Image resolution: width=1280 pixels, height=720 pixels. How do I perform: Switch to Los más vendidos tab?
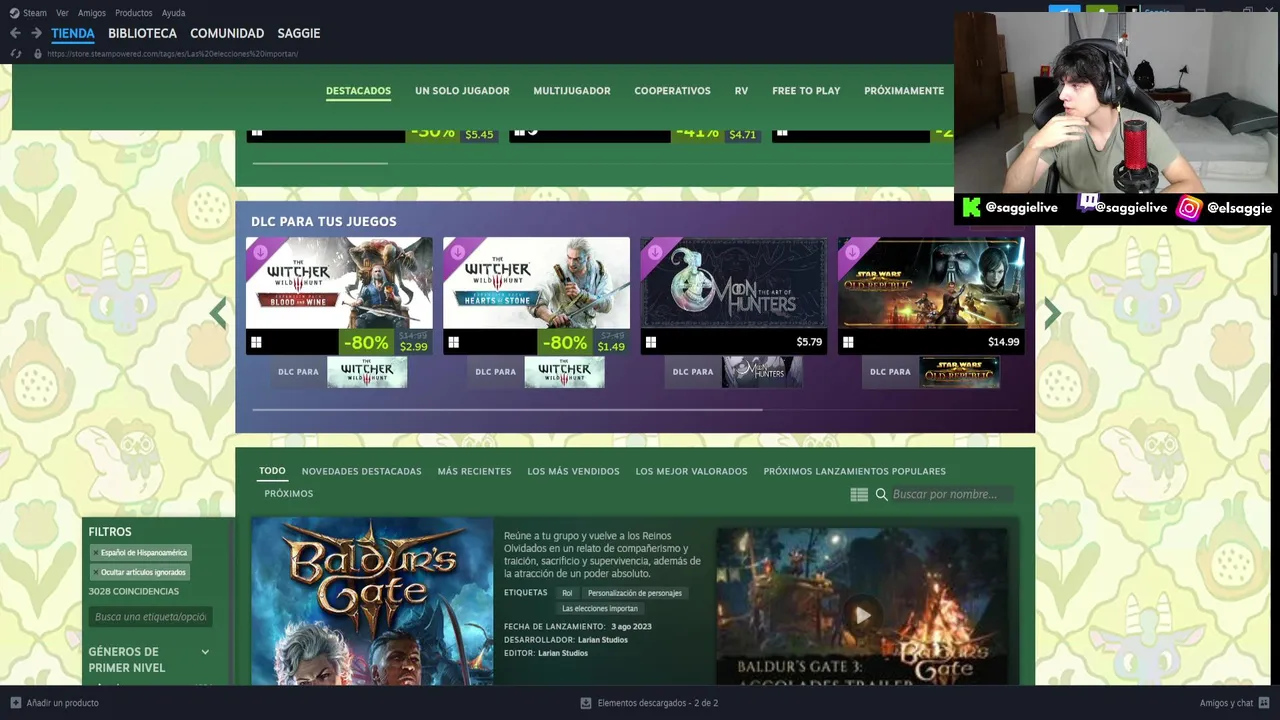point(573,471)
